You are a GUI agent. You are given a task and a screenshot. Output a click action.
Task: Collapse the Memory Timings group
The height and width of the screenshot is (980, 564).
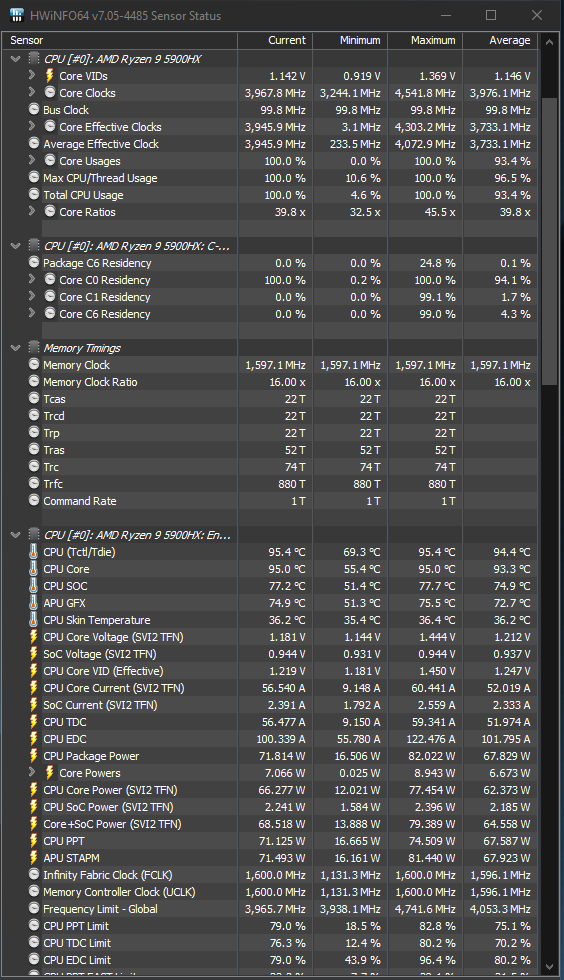coord(16,348)
